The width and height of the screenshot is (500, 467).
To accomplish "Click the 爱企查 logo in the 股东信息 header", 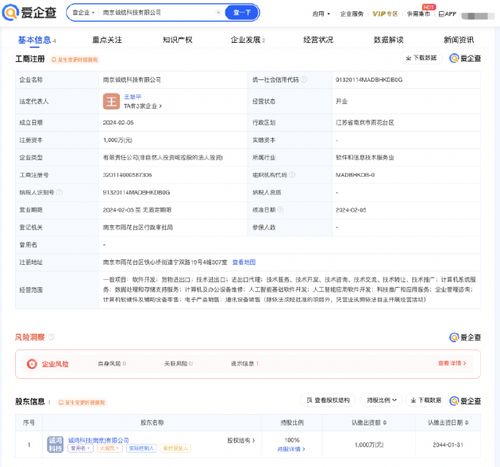I will tap(465, 401).
